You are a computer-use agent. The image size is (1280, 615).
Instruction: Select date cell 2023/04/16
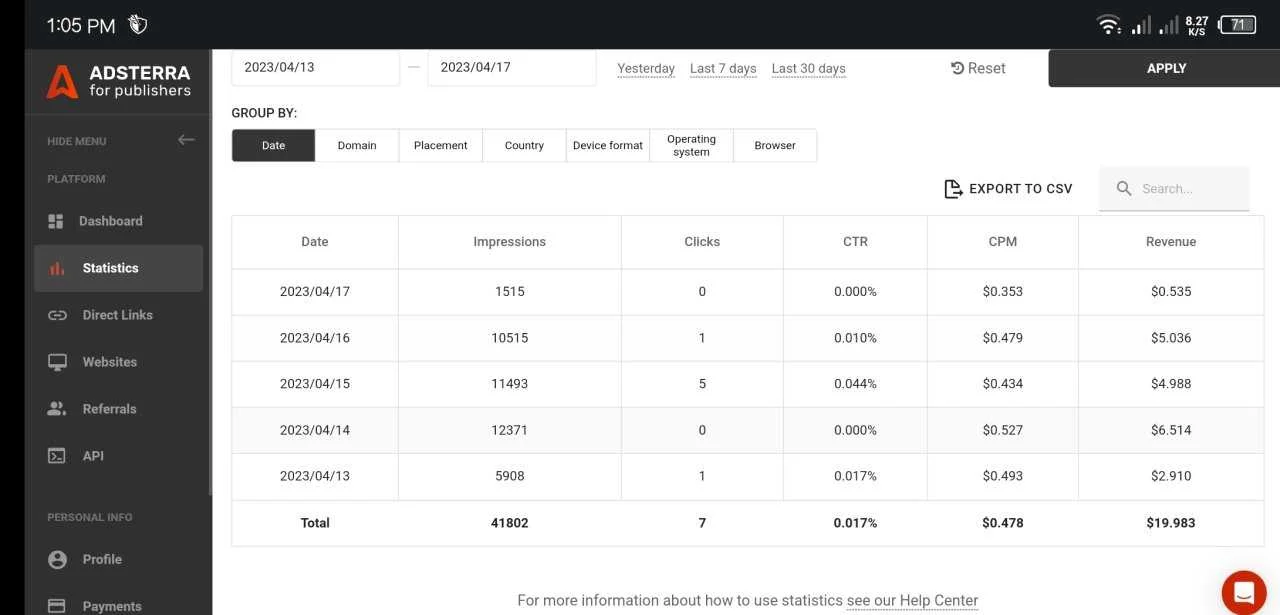click(x=315, y=338)
